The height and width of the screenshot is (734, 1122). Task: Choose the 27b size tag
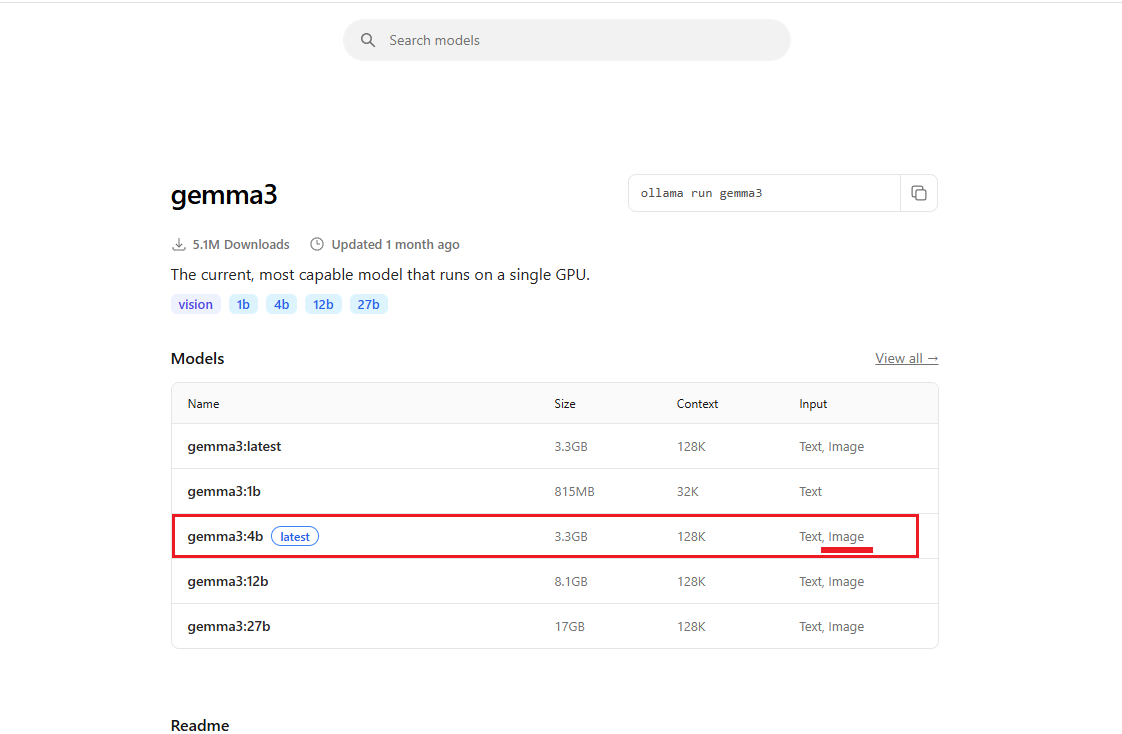pos(369,305)
